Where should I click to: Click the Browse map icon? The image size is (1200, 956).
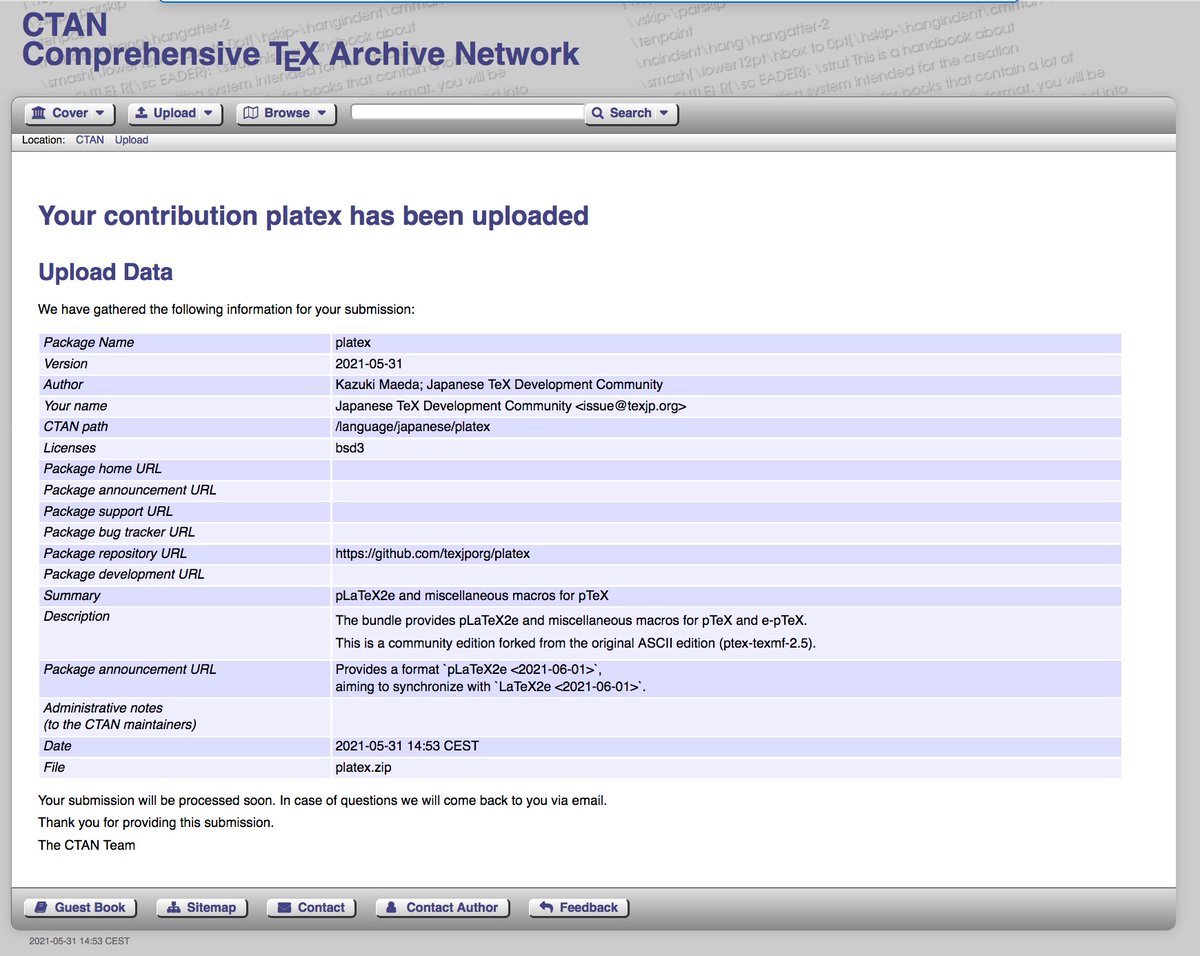(251, 113)
